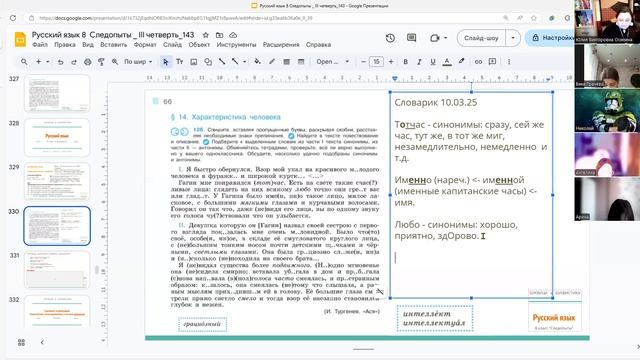Select the arrow cursor tool
640x360 pixels.
(165, 62)
